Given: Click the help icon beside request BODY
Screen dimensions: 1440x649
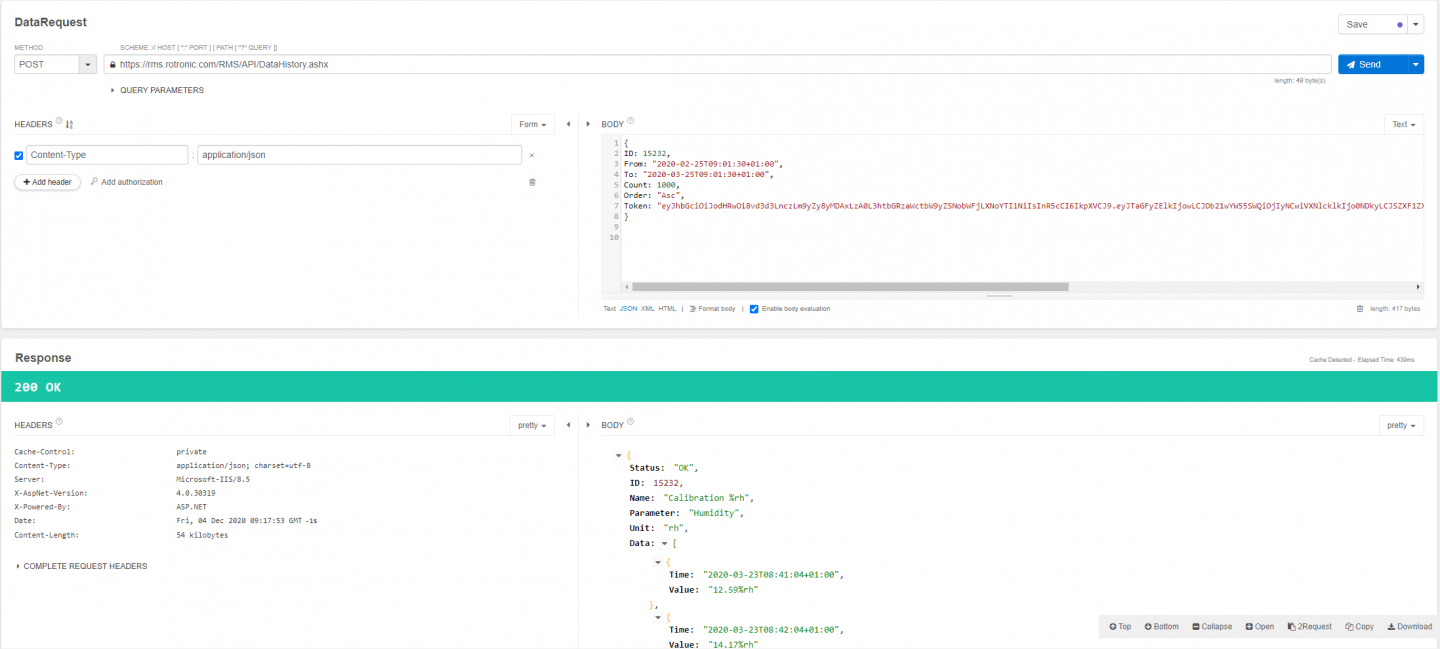Looking at the screenshot, I should [630, 122].
